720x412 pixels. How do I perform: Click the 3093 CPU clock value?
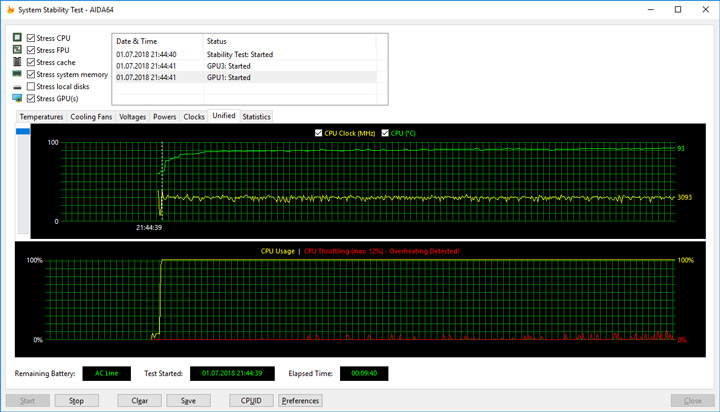(684, 197)
